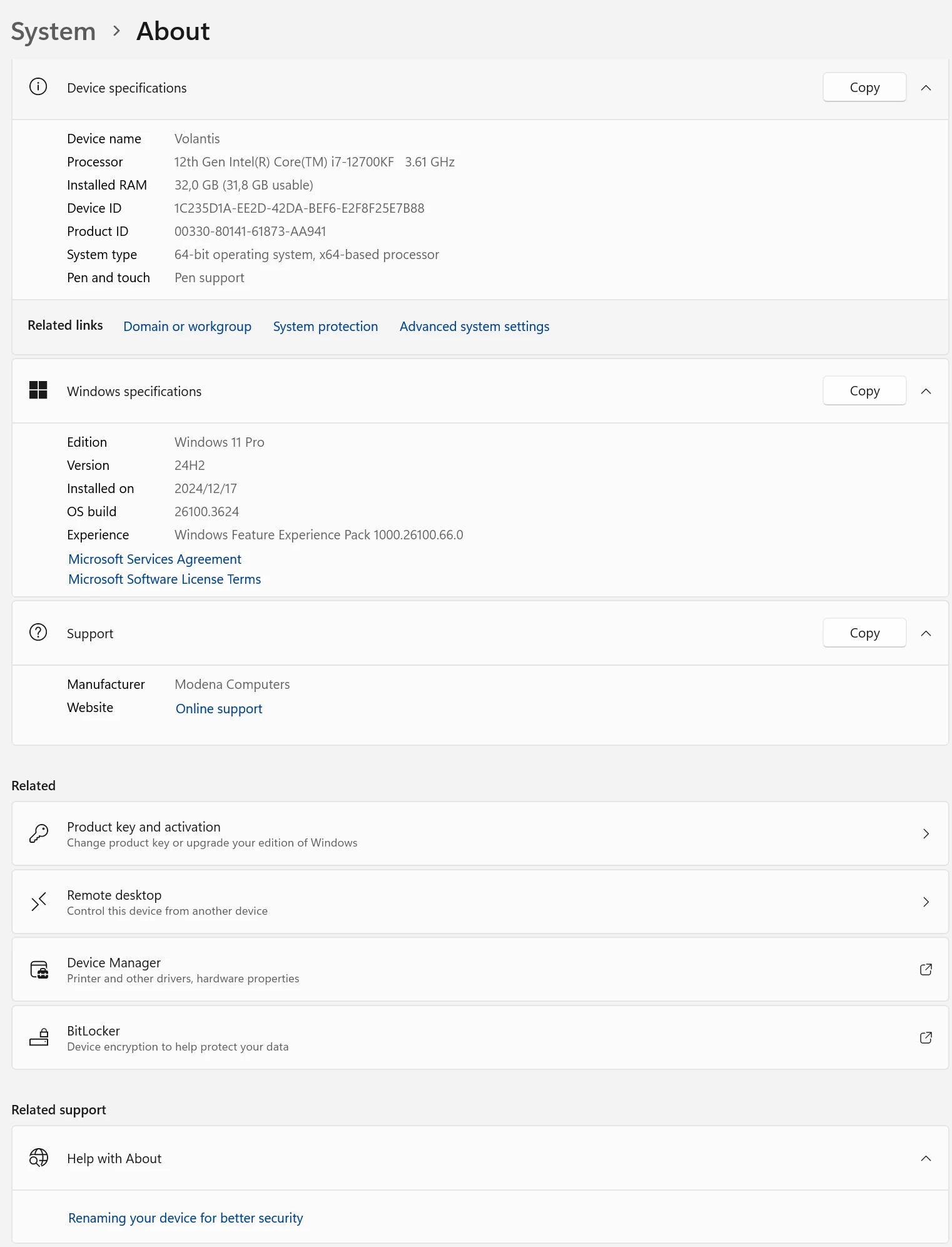Viewport: 952px width, 1247px height.
Task: Open Product key and activation settings
Action: point(480,833)
